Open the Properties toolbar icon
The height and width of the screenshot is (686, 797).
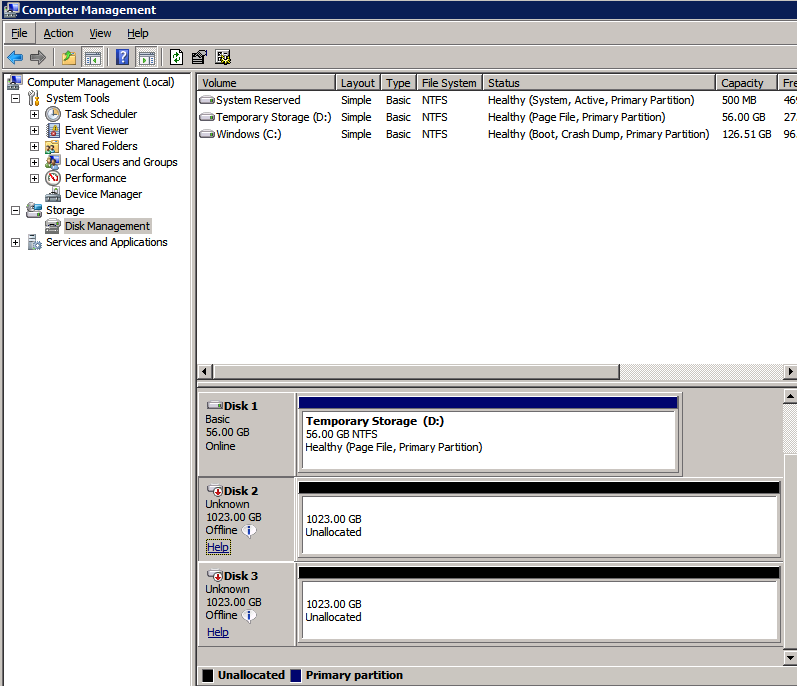[199, 57]
